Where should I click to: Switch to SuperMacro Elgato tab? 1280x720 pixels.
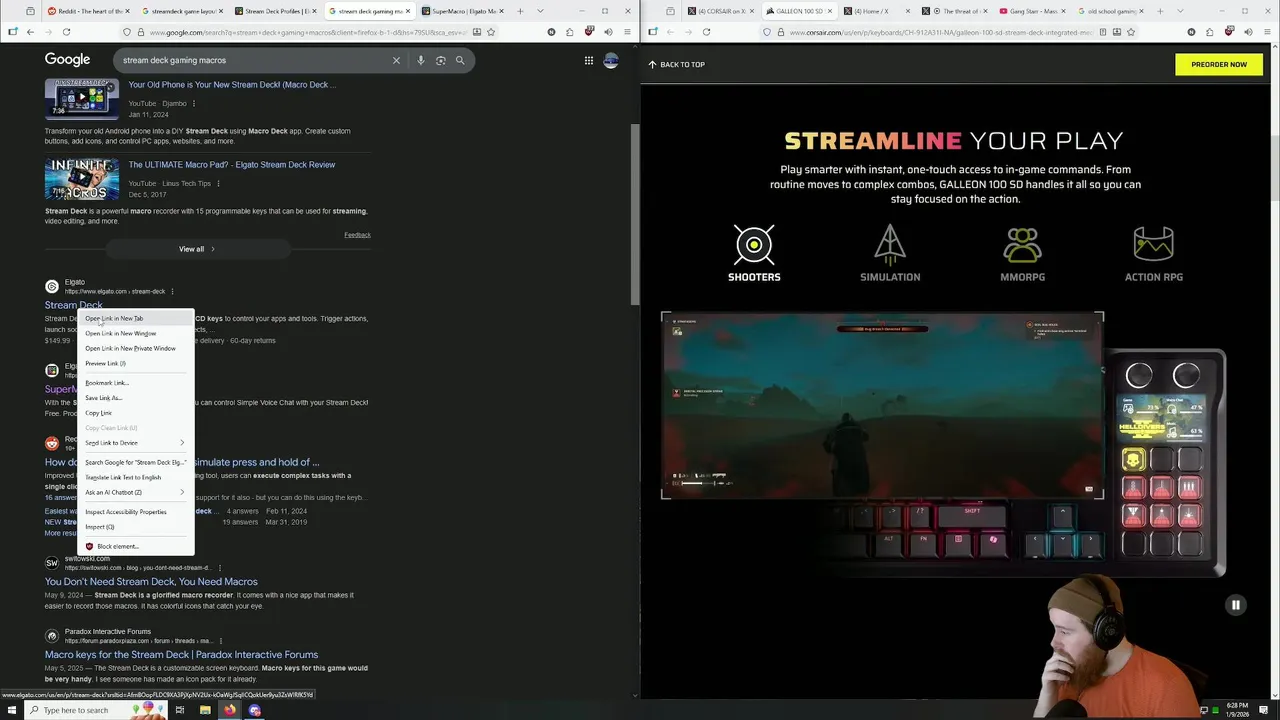point(464,11)
